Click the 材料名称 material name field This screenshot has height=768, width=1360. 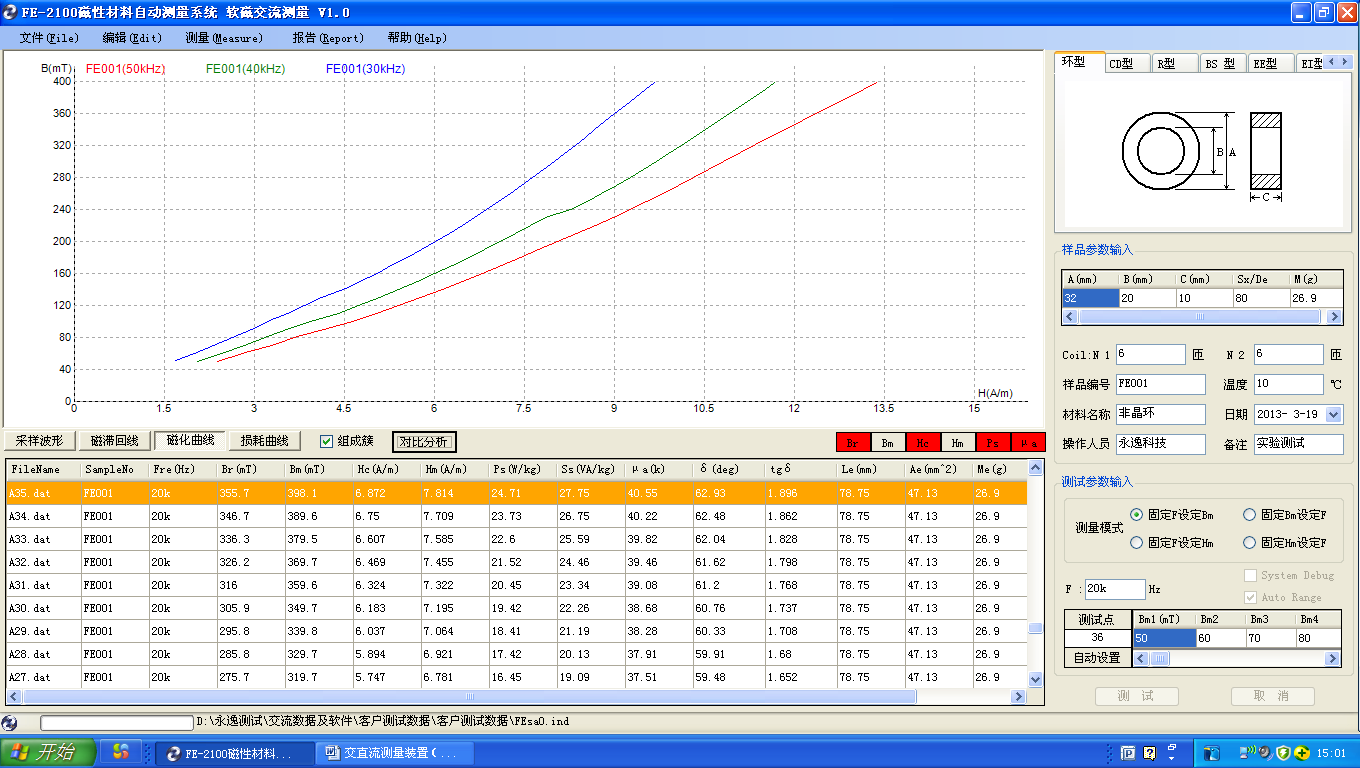coord(1161,414)
